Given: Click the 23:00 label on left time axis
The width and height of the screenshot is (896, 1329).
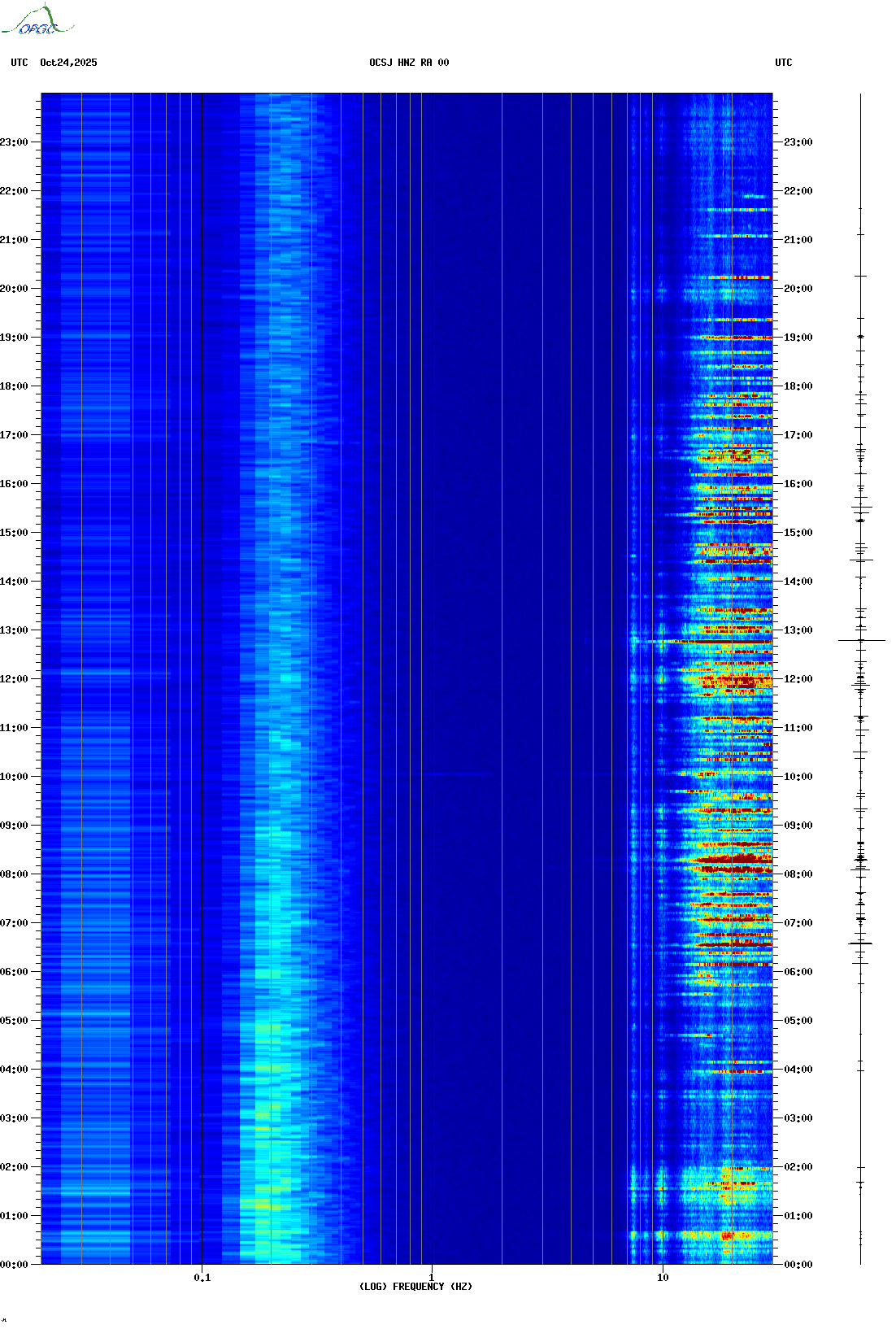Looking at the screenshot, I should (14, 142).
